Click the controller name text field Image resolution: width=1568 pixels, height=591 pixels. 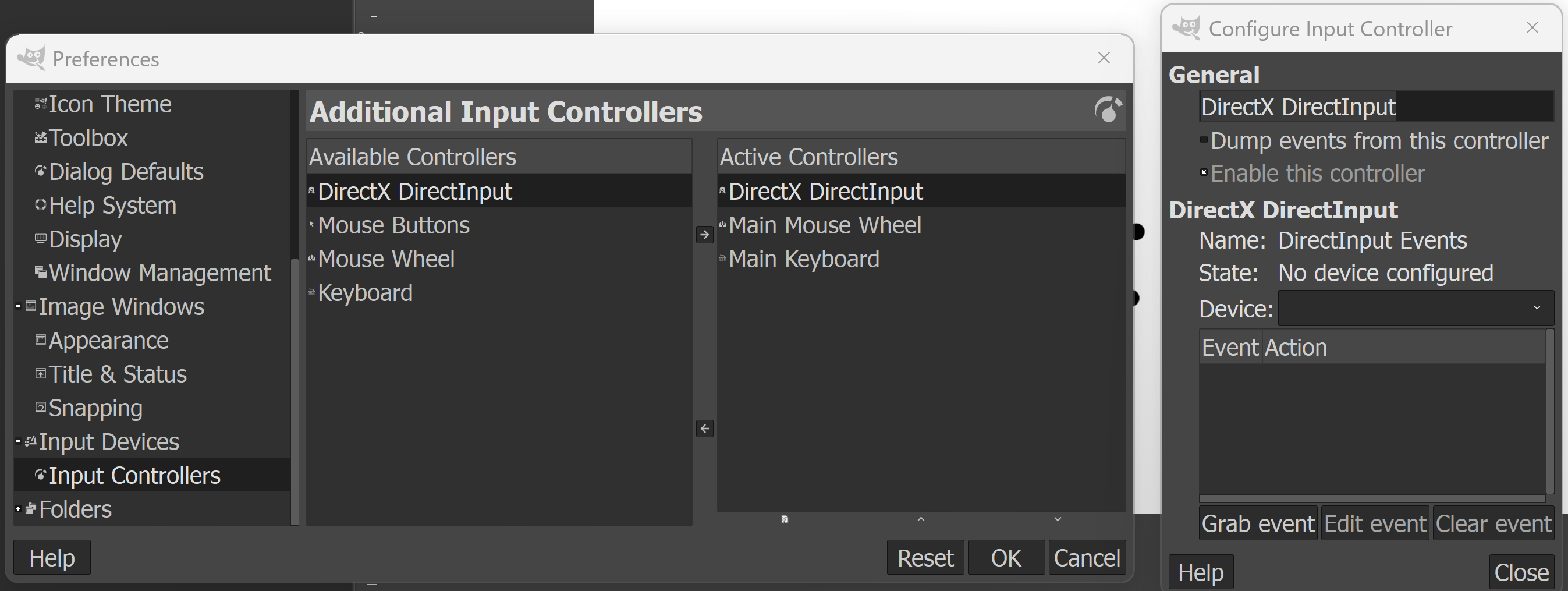click(x=1376, y=107)
